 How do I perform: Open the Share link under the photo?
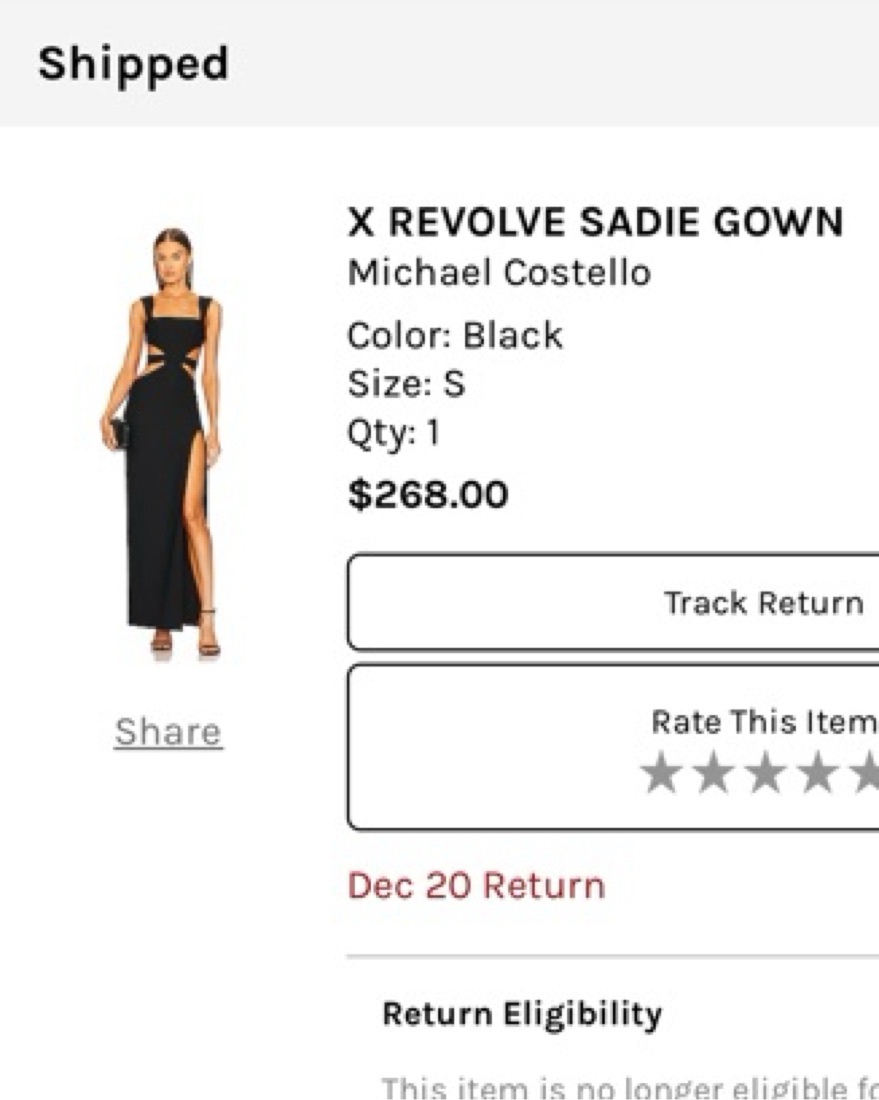(168, 732)
